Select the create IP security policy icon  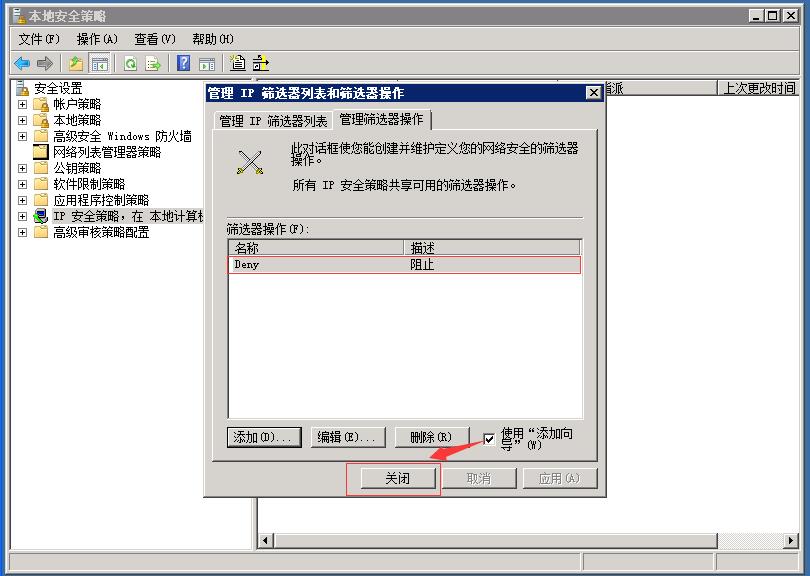tap(239, 63)
